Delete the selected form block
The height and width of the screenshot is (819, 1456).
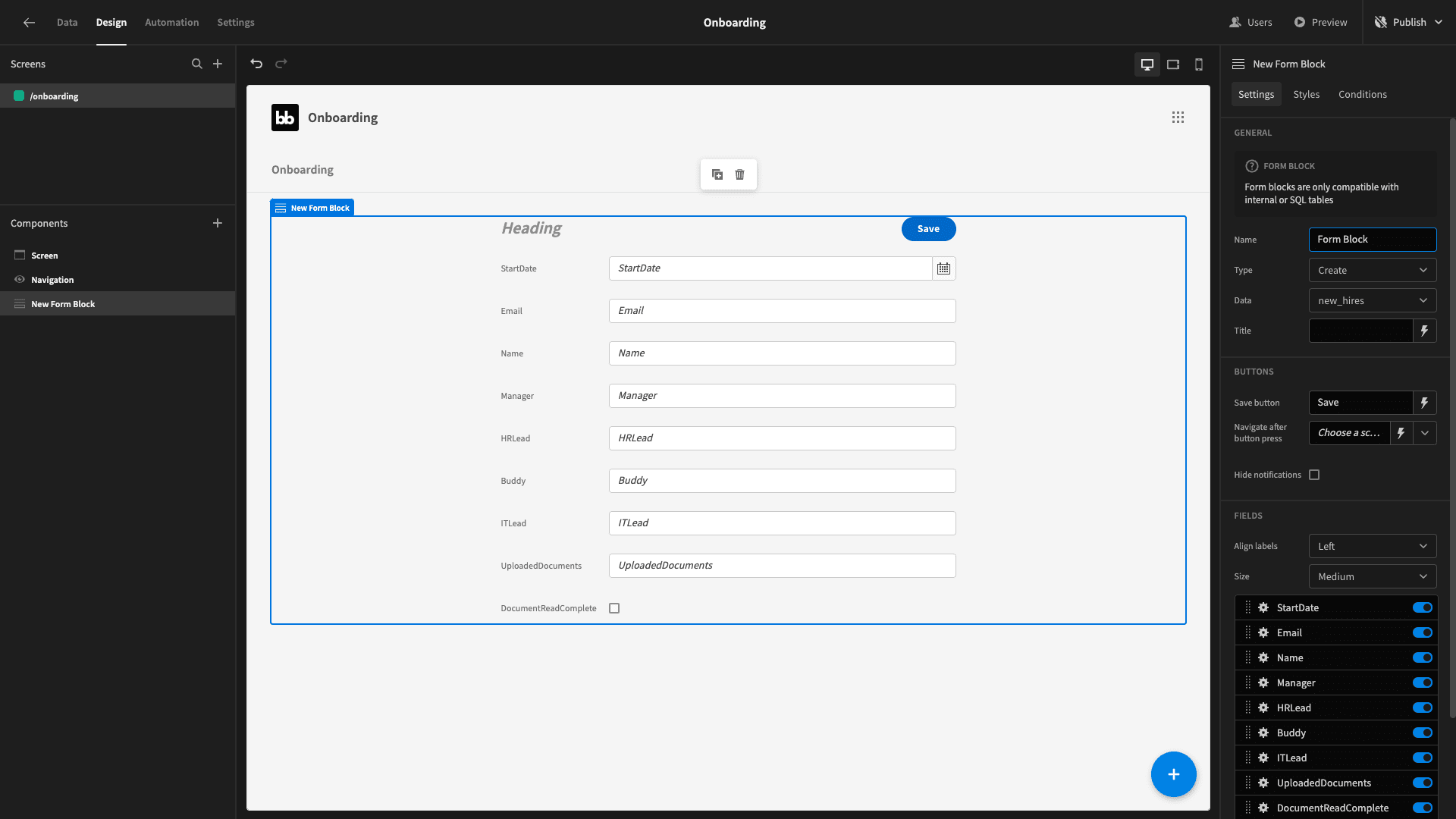[740, 174]
